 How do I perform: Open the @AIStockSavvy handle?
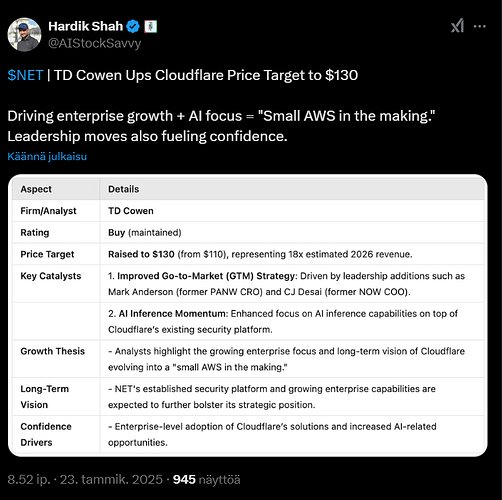pos(95,44)
